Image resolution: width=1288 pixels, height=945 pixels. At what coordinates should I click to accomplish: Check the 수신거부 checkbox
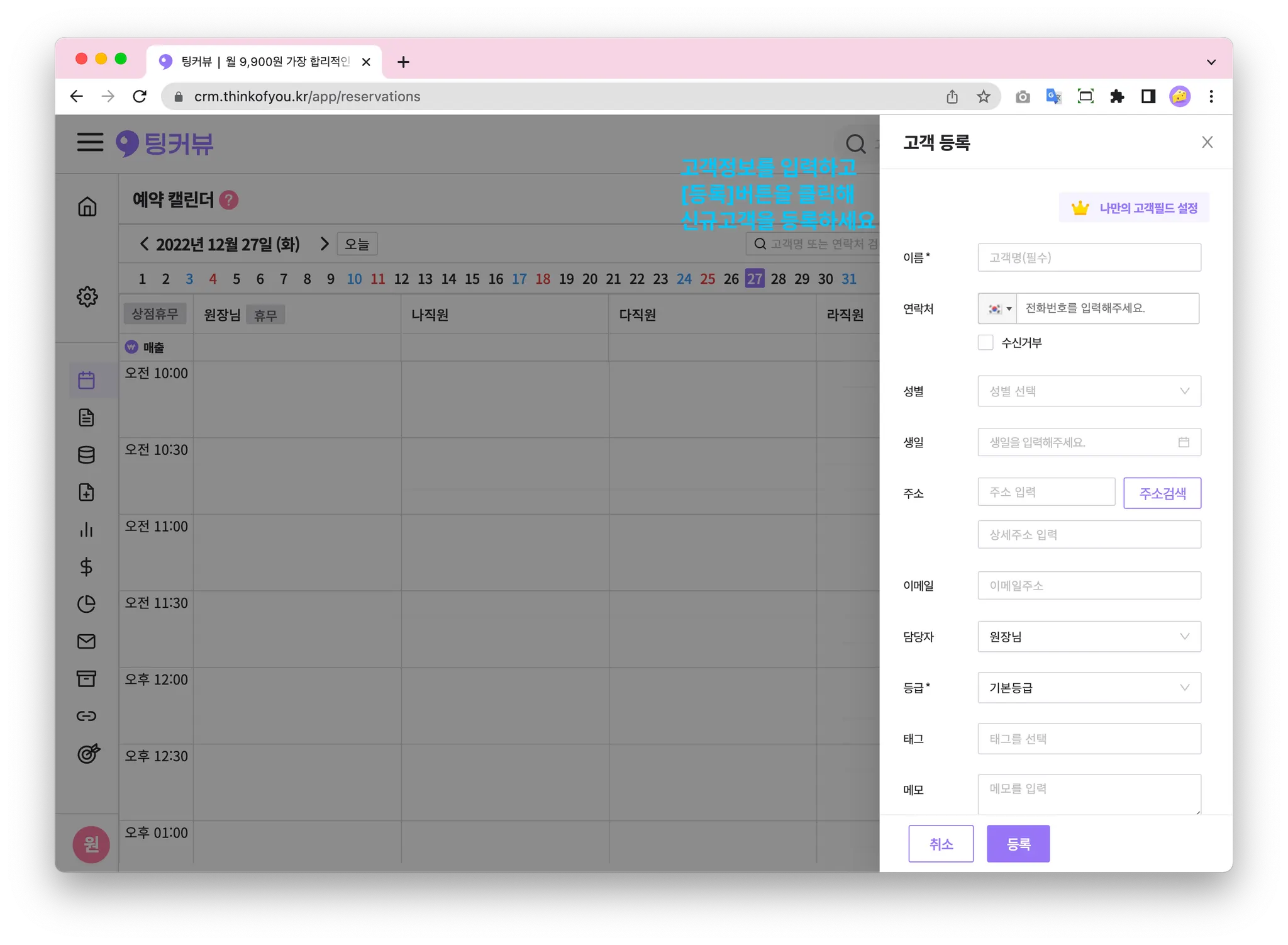coord(985,342)
